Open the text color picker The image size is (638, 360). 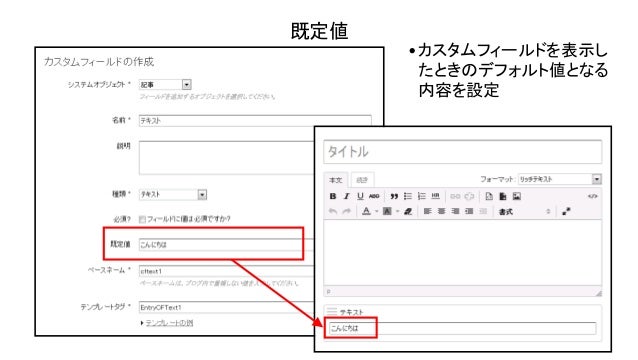pyautogui.click(x=366, y=212)
